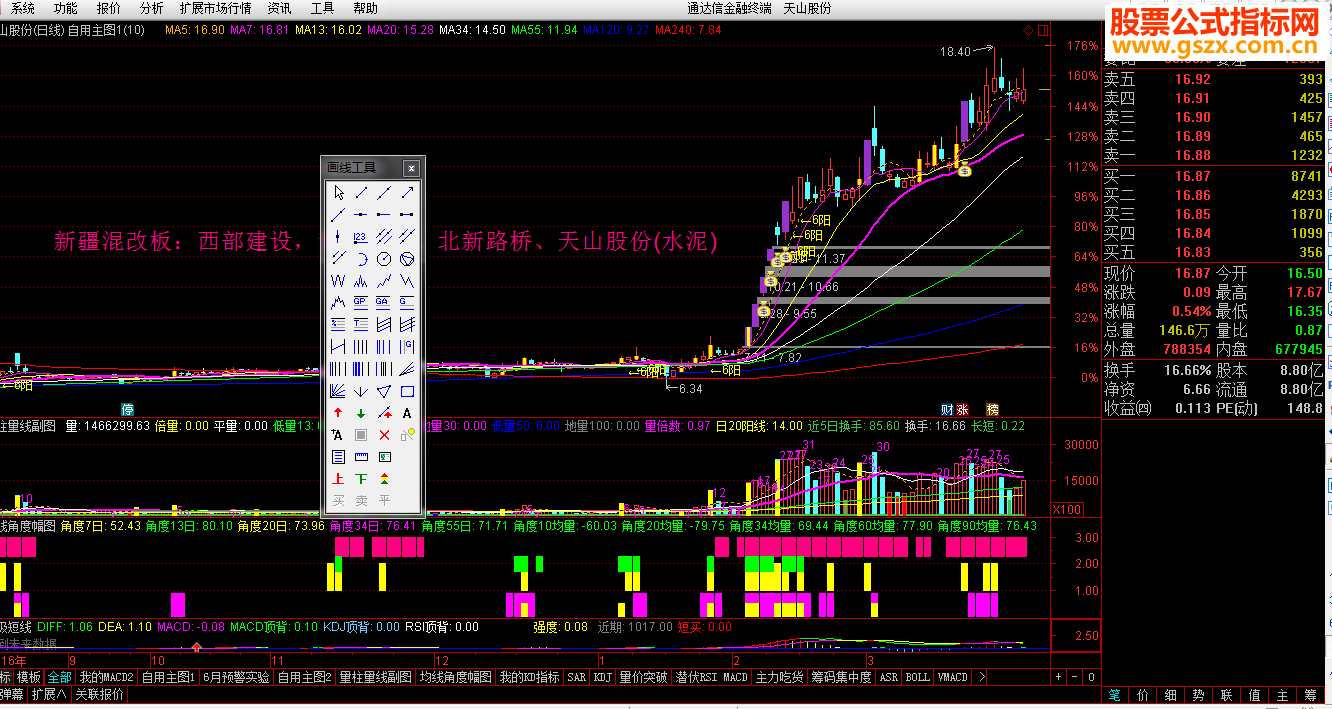Open the 扩展市场行情 menu
This screenshot has width=1332, height=709.
click(x=215, y=8)
